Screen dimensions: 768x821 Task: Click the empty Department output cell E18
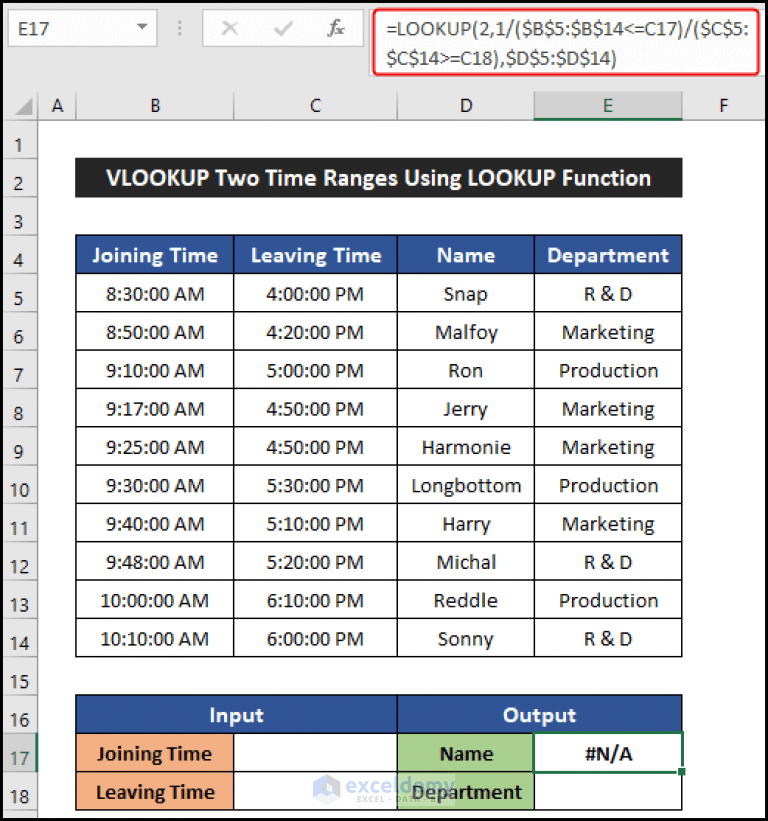coord(608,791)
